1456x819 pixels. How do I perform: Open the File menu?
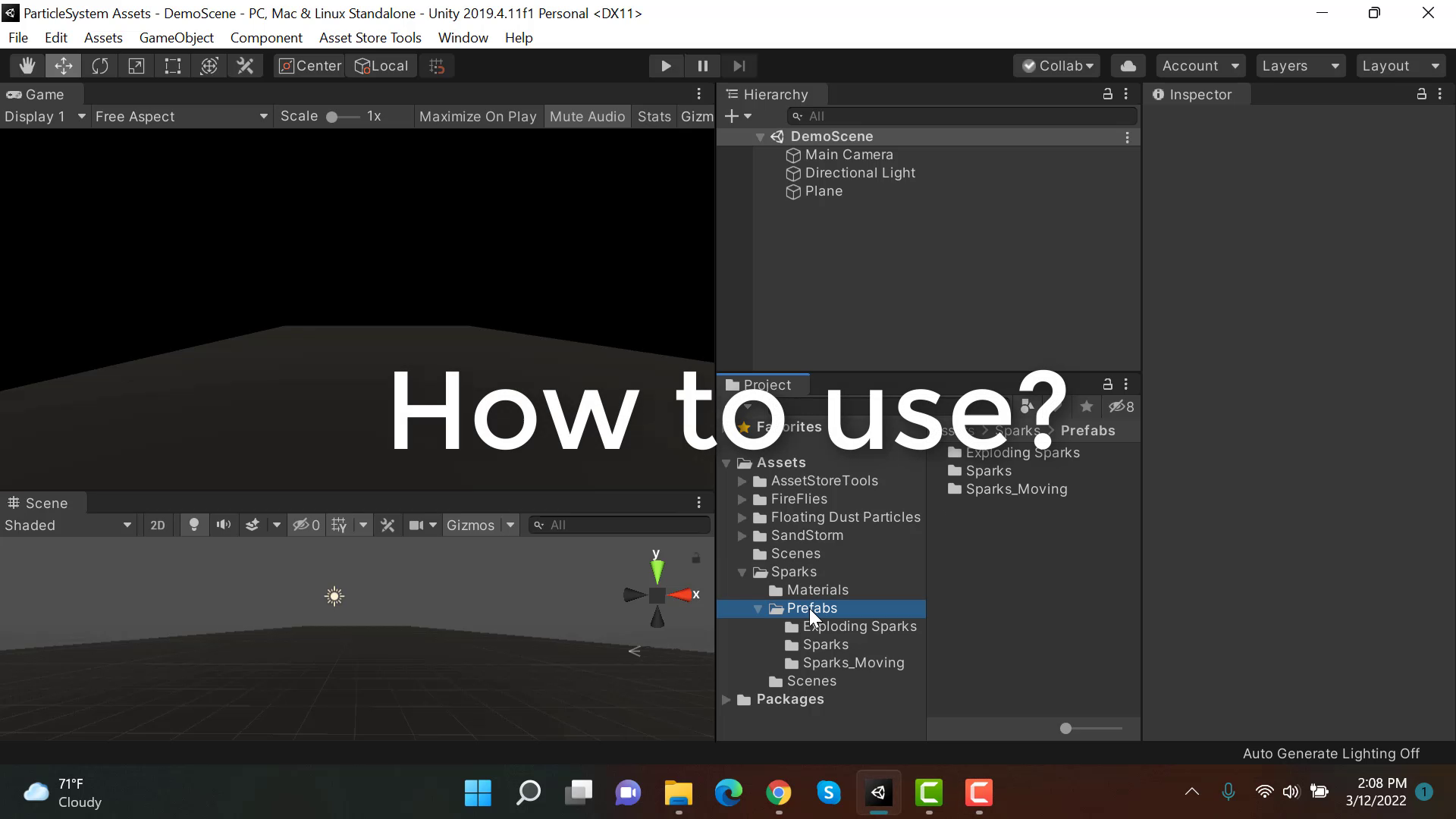18,38
